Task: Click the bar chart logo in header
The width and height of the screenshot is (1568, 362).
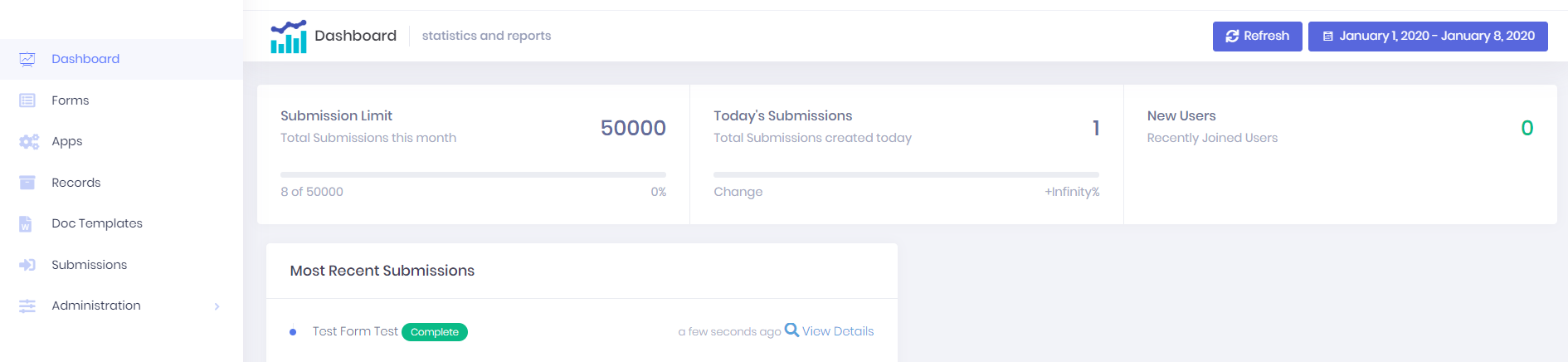Action: coord(288,37)
